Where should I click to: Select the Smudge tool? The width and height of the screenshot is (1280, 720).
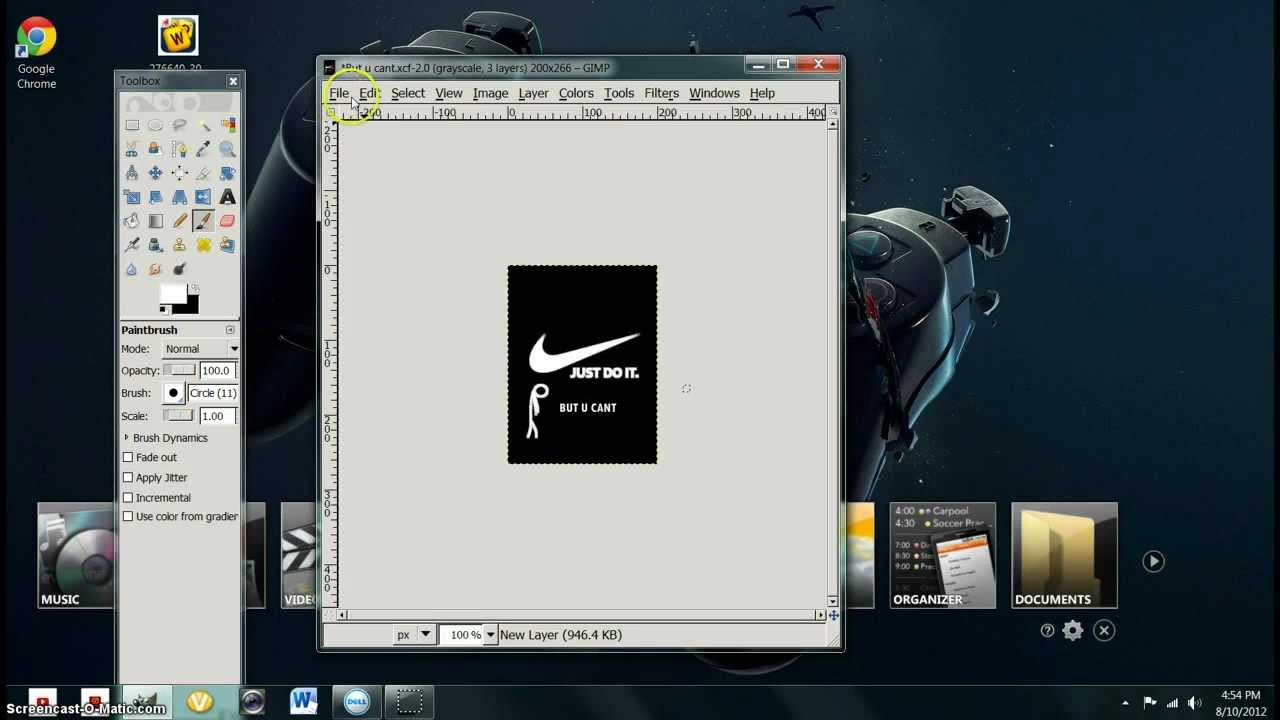[x=155, y=269]
